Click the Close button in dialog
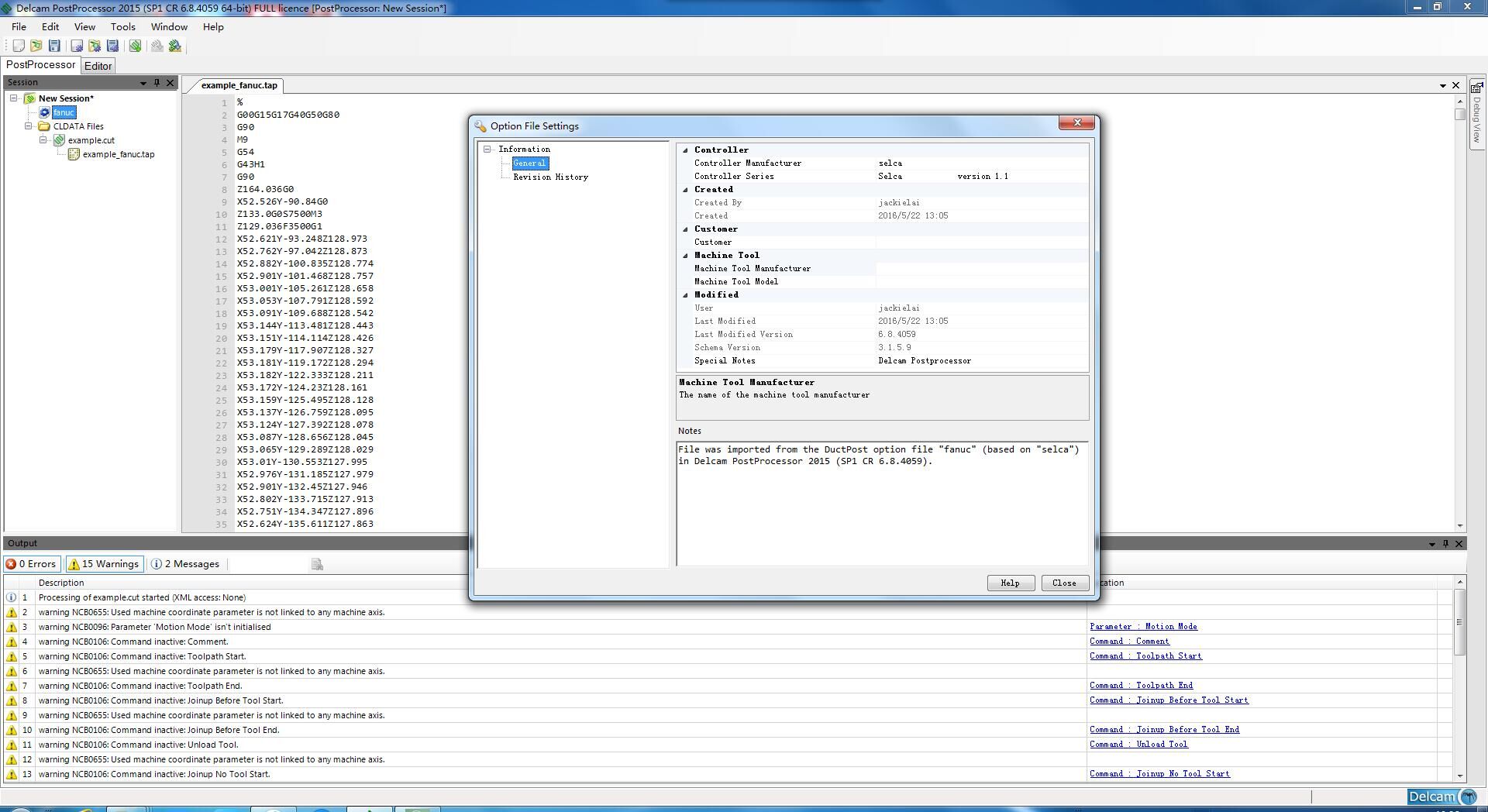The width and height of the screenshot is (1488, 812). click(x=1065, y=583)
